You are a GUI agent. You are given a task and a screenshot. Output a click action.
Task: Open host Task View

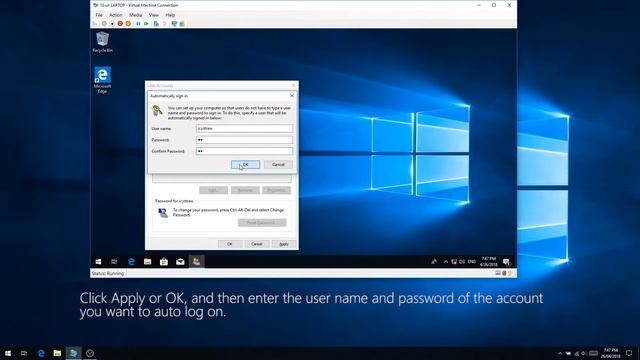point(24,353)
